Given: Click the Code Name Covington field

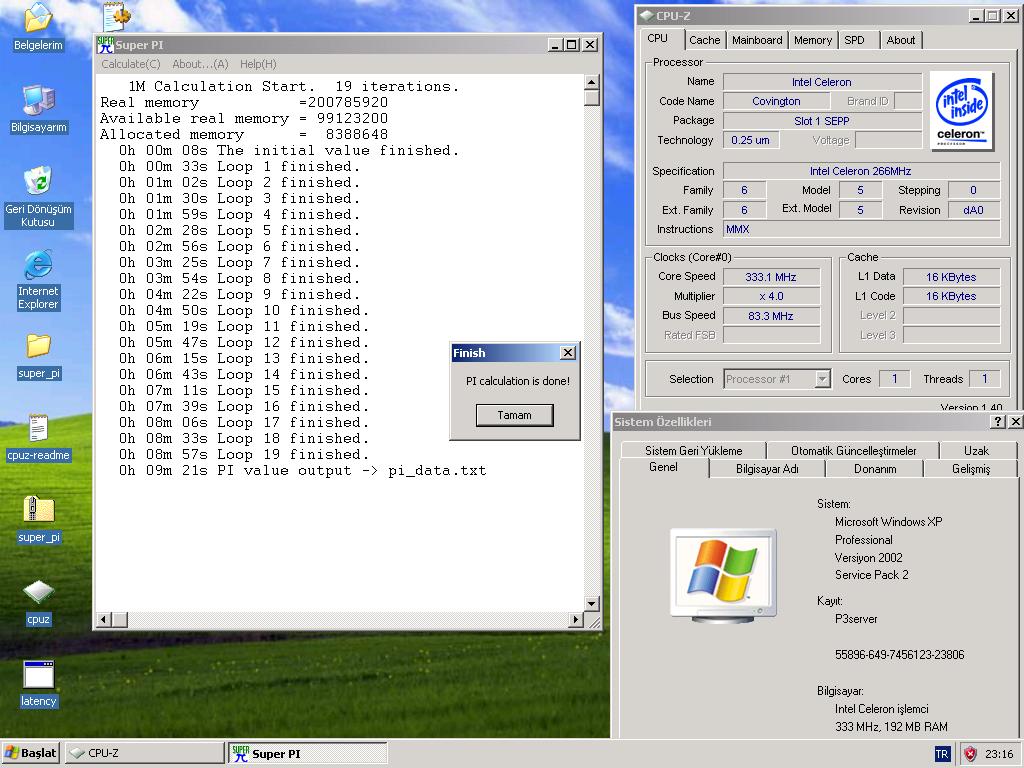Looking at the screenshot, I should click(x=776, y=101).
